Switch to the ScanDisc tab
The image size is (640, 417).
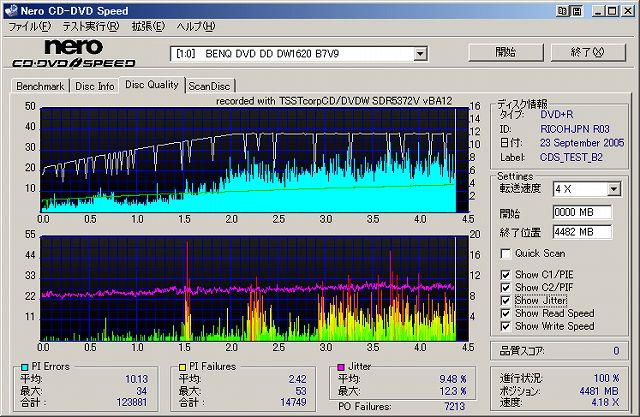(209, 86)
